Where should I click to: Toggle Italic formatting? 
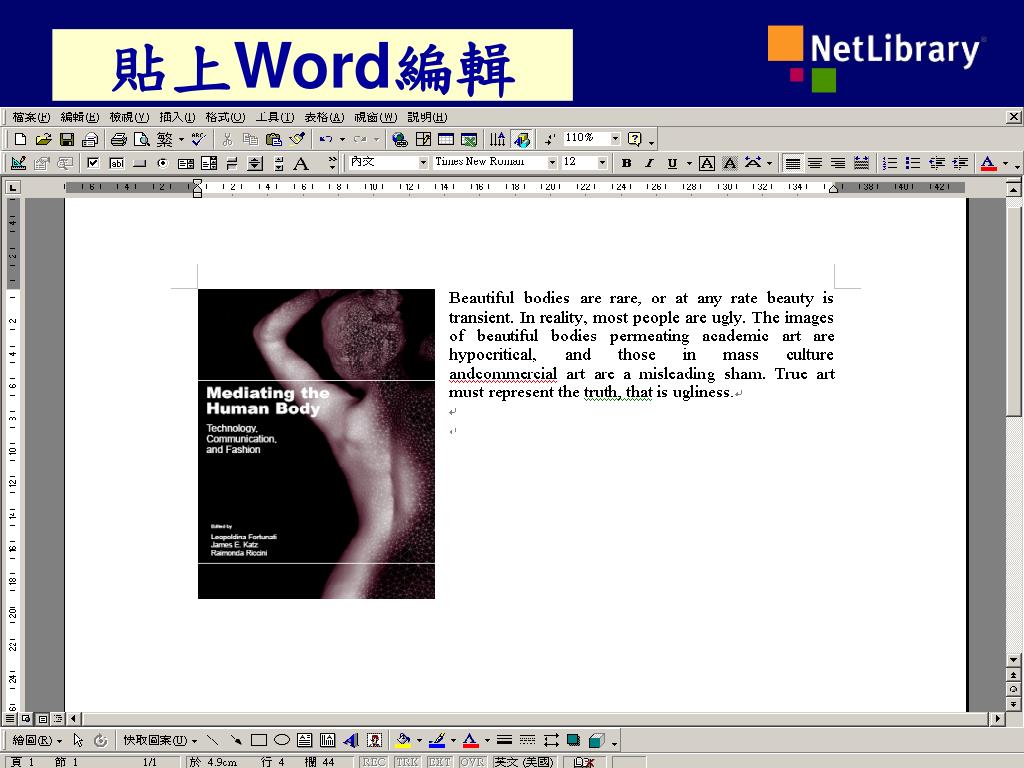coord(649,163)
